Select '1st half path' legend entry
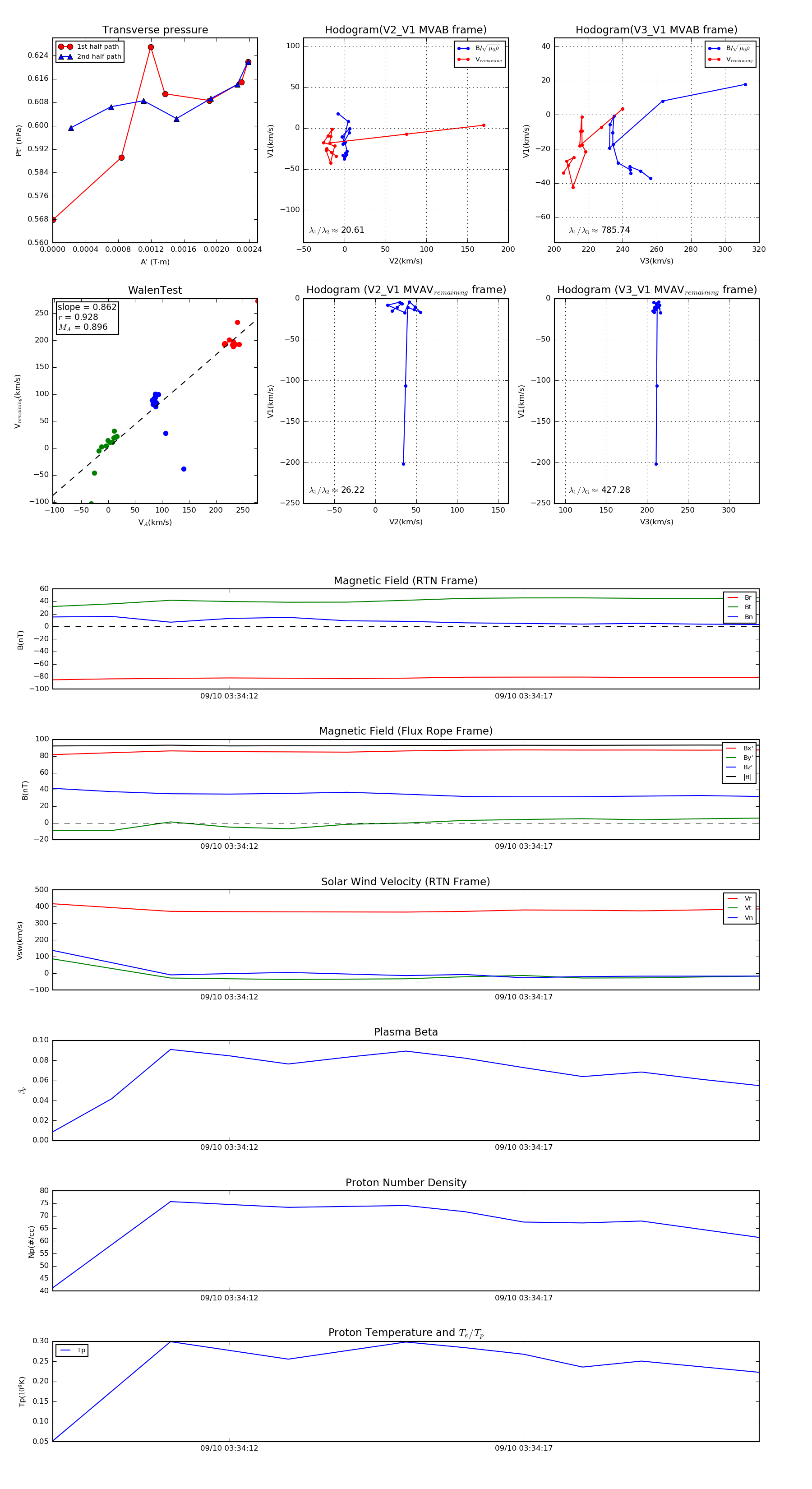 coord(89,47)
